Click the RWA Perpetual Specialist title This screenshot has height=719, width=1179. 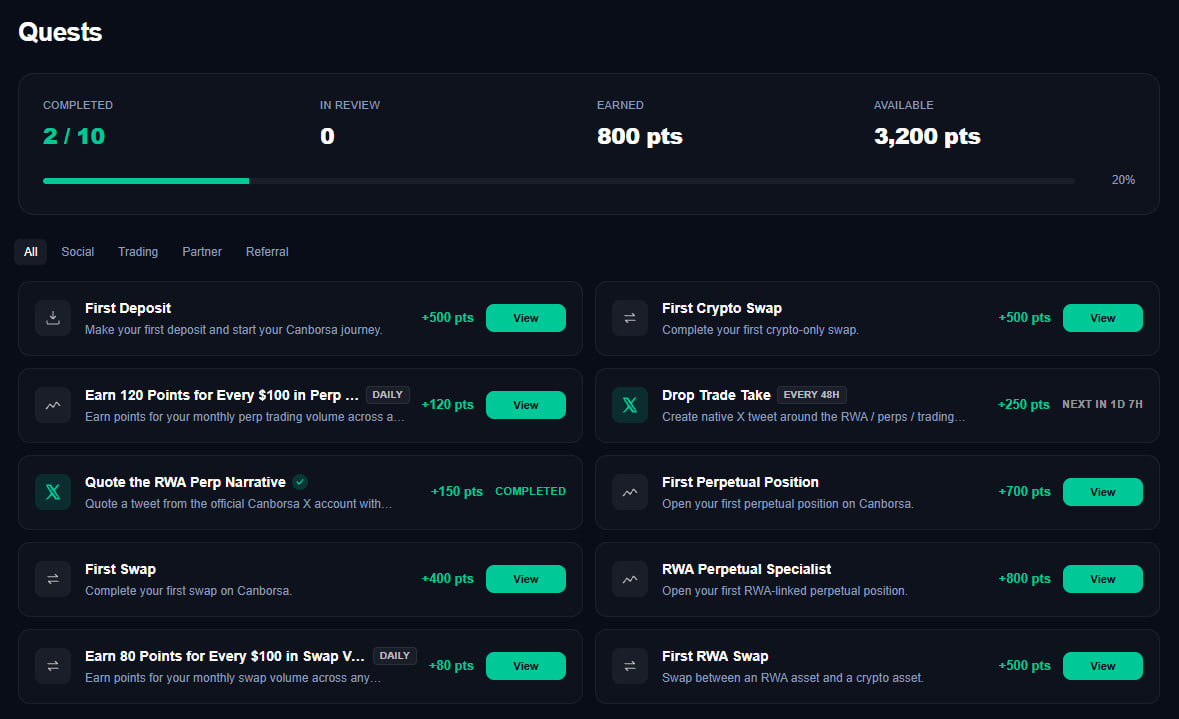(746, 569)
